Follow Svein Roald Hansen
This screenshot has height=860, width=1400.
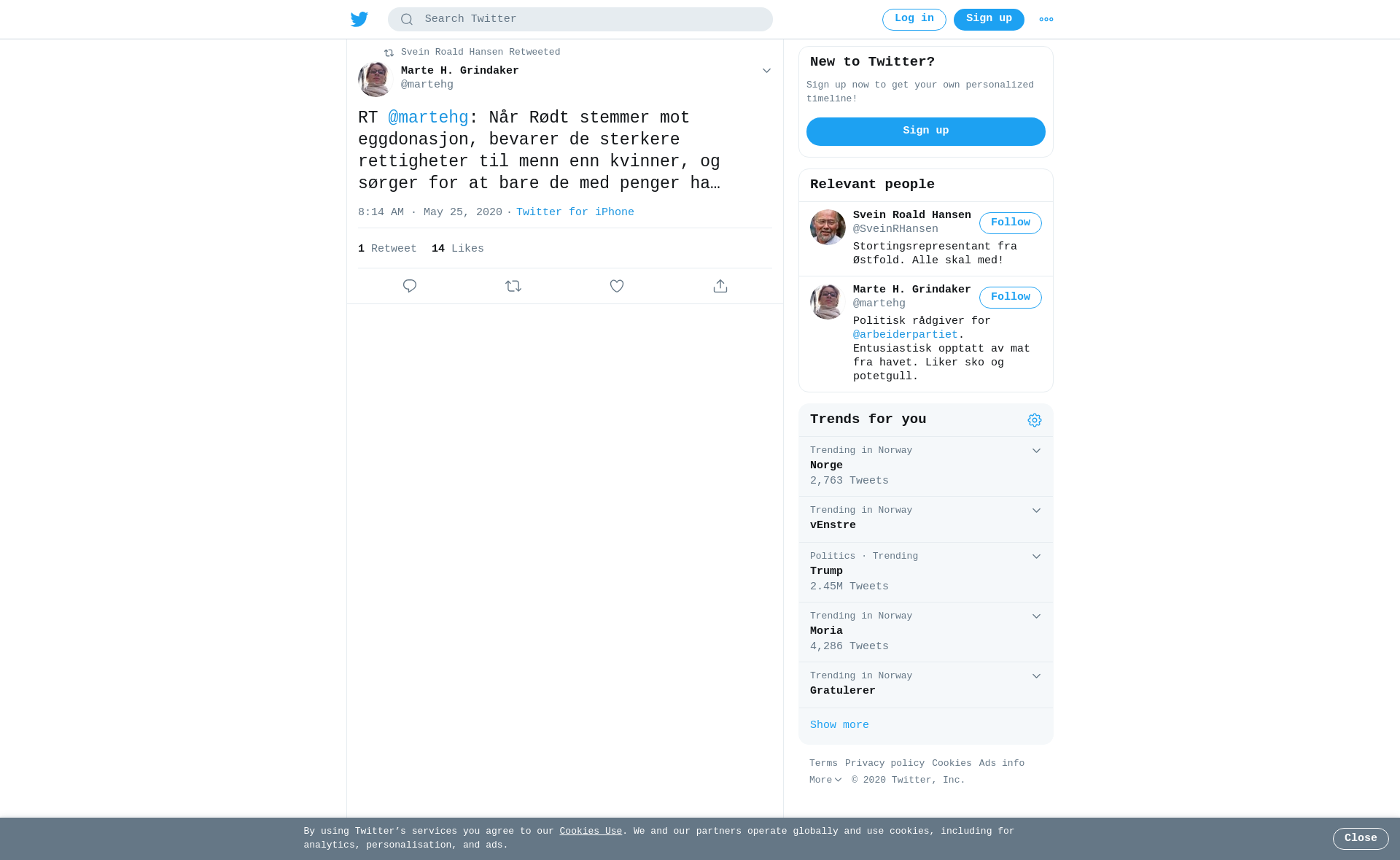1011,223
